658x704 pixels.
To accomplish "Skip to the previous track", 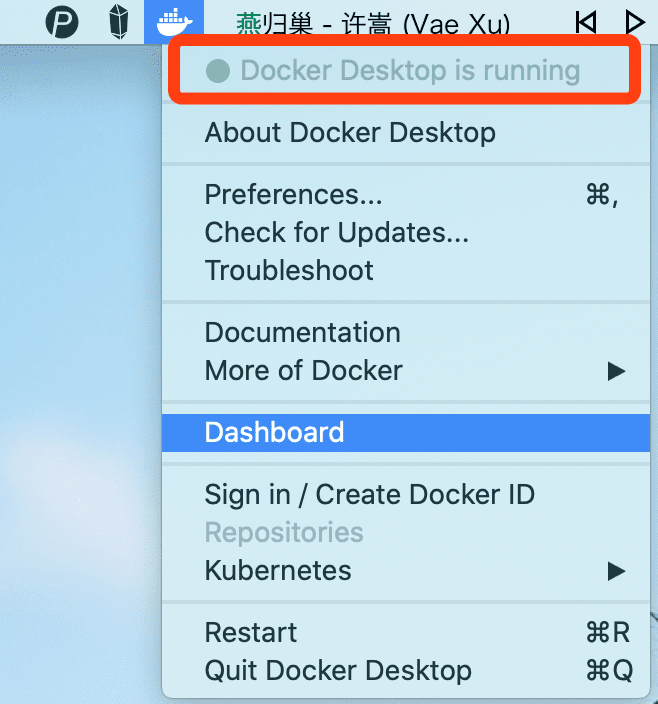I will pos(586,22).
